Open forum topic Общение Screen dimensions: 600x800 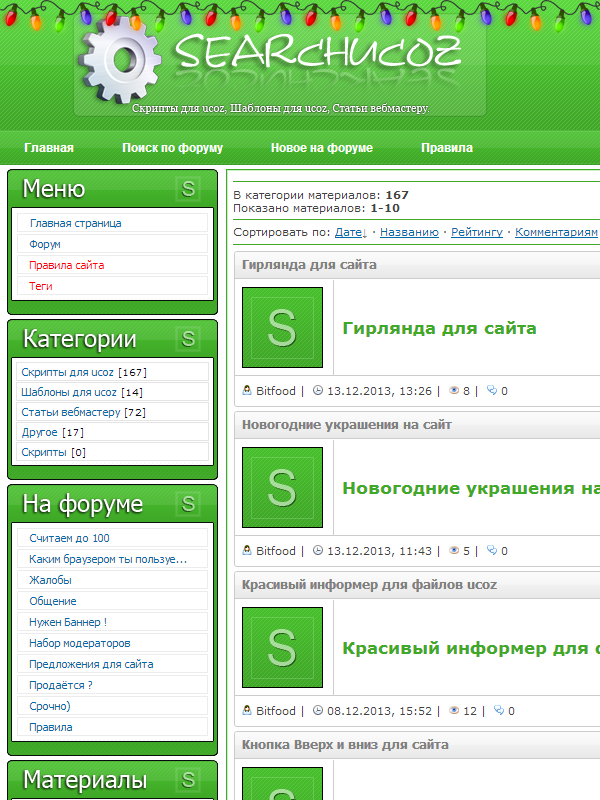pyautogui.click(x=53, y=601)
